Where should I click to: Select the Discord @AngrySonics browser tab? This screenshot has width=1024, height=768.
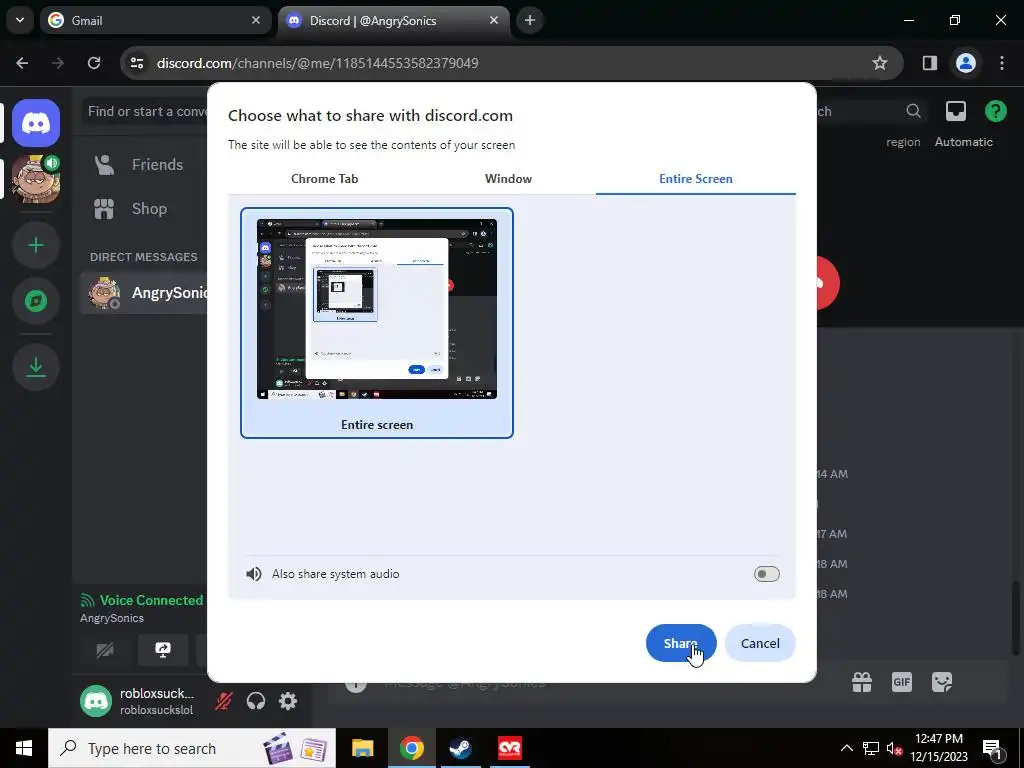coord(394,21)
